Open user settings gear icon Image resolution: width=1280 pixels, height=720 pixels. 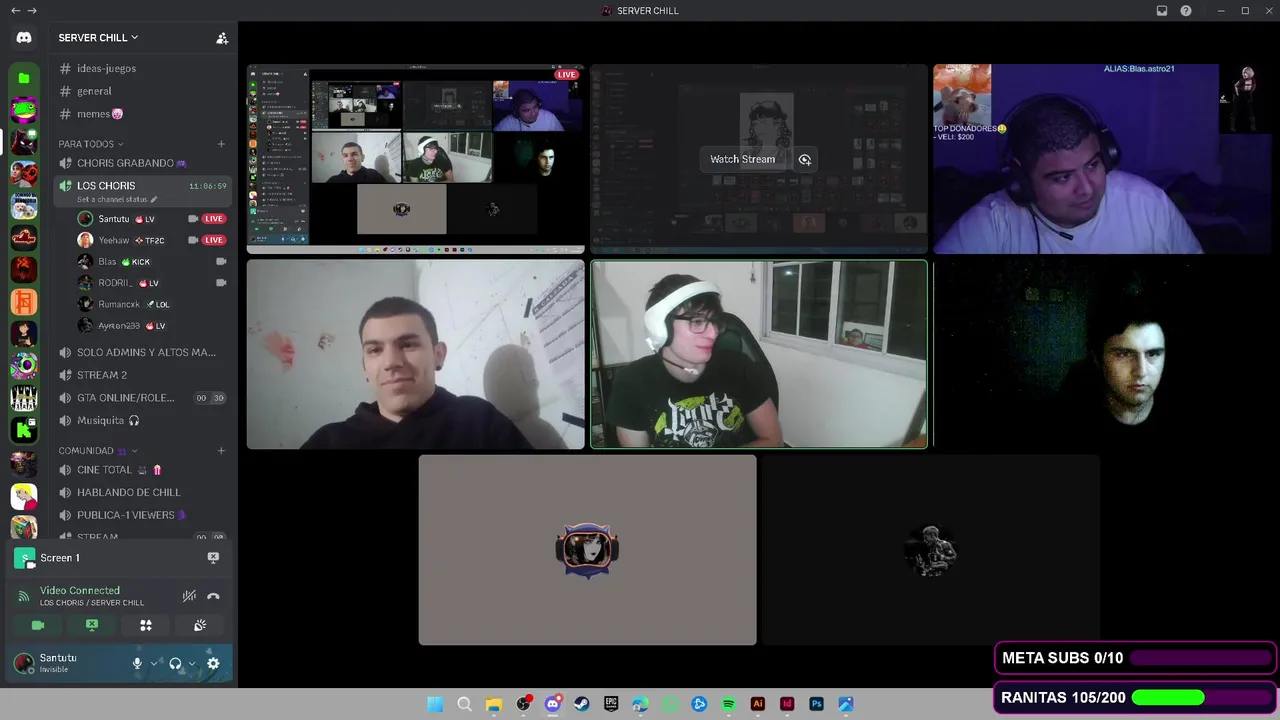pyautogui.click(x=213, y=663)
